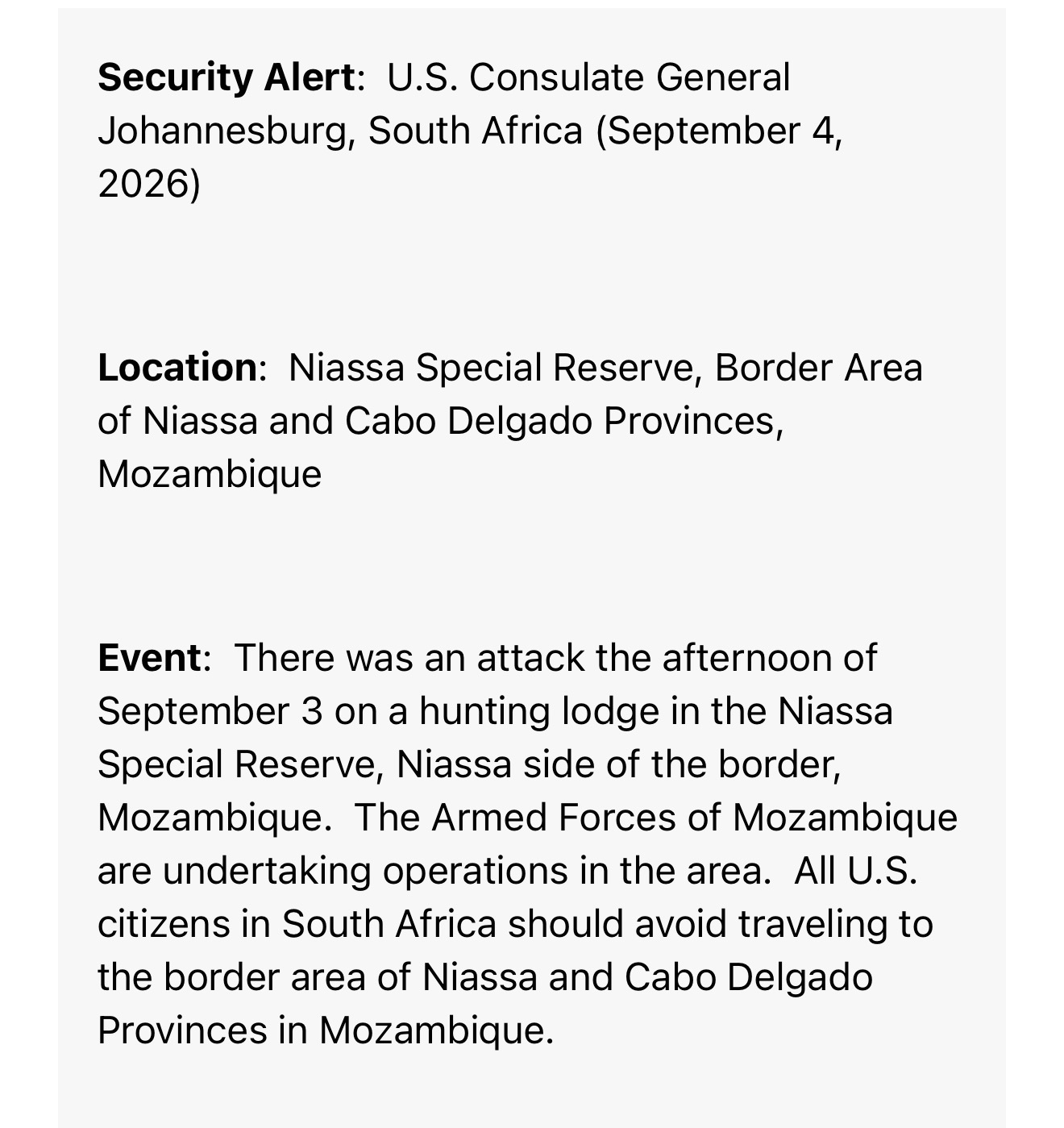Select the text "U.S. Consulate General"
Viewport: 1064px width, 1128px height.
(588, 78)
